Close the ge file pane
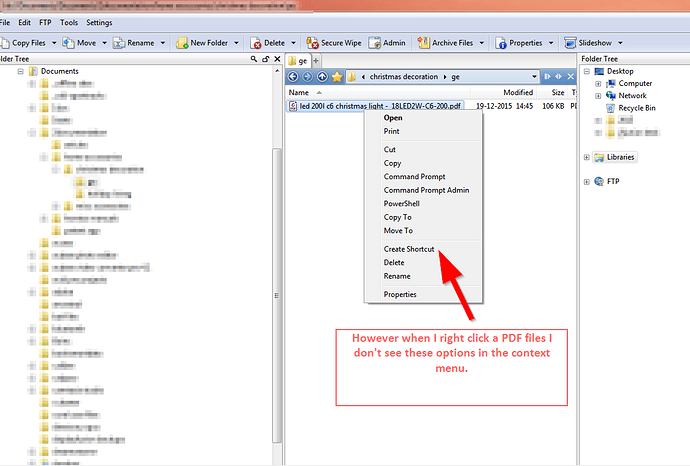This screenshot has width=690, height=466. click(x=570, y=77)
